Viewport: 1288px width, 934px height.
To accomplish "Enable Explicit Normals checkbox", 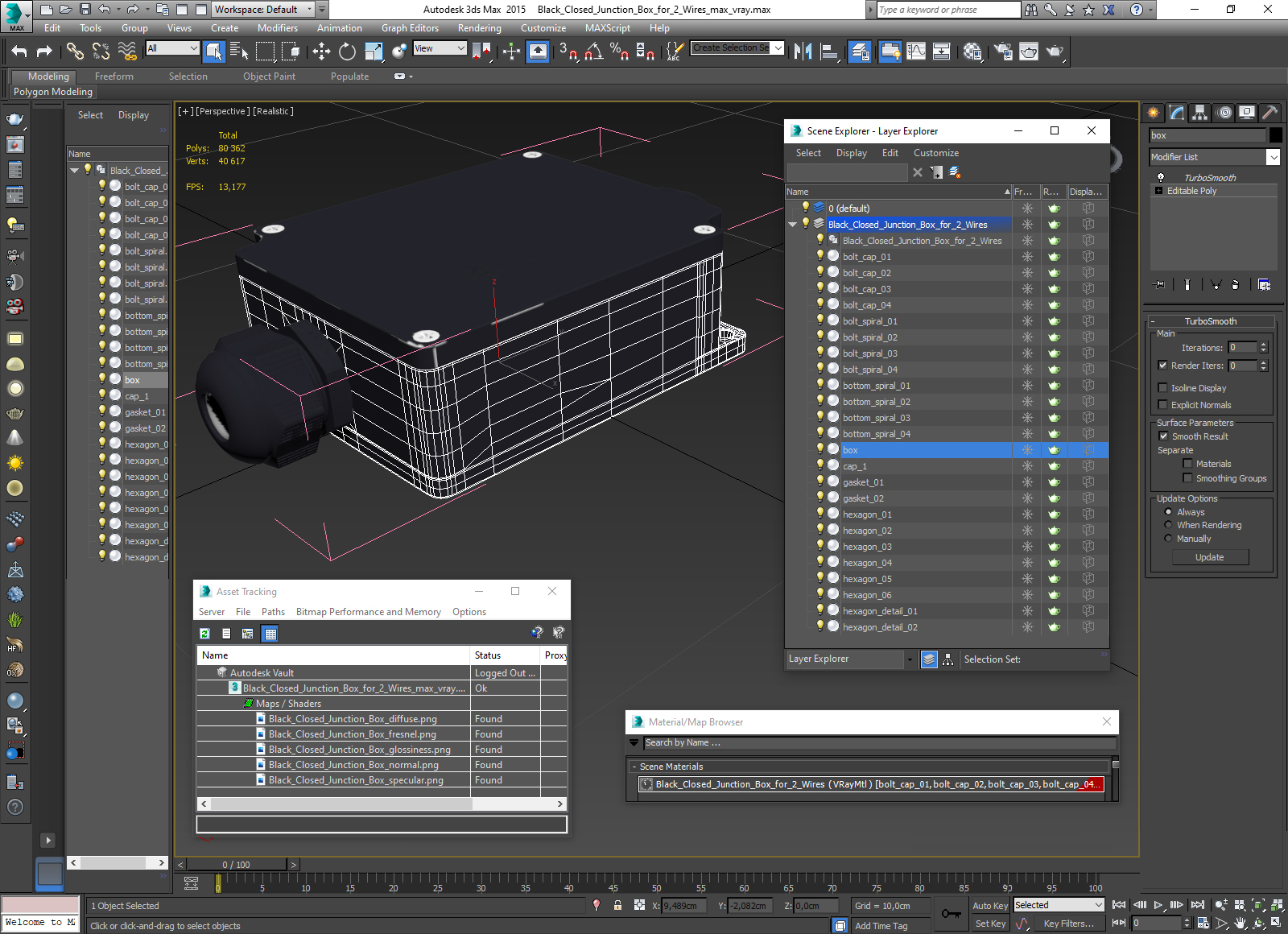I will click(x=1162, y=405).
